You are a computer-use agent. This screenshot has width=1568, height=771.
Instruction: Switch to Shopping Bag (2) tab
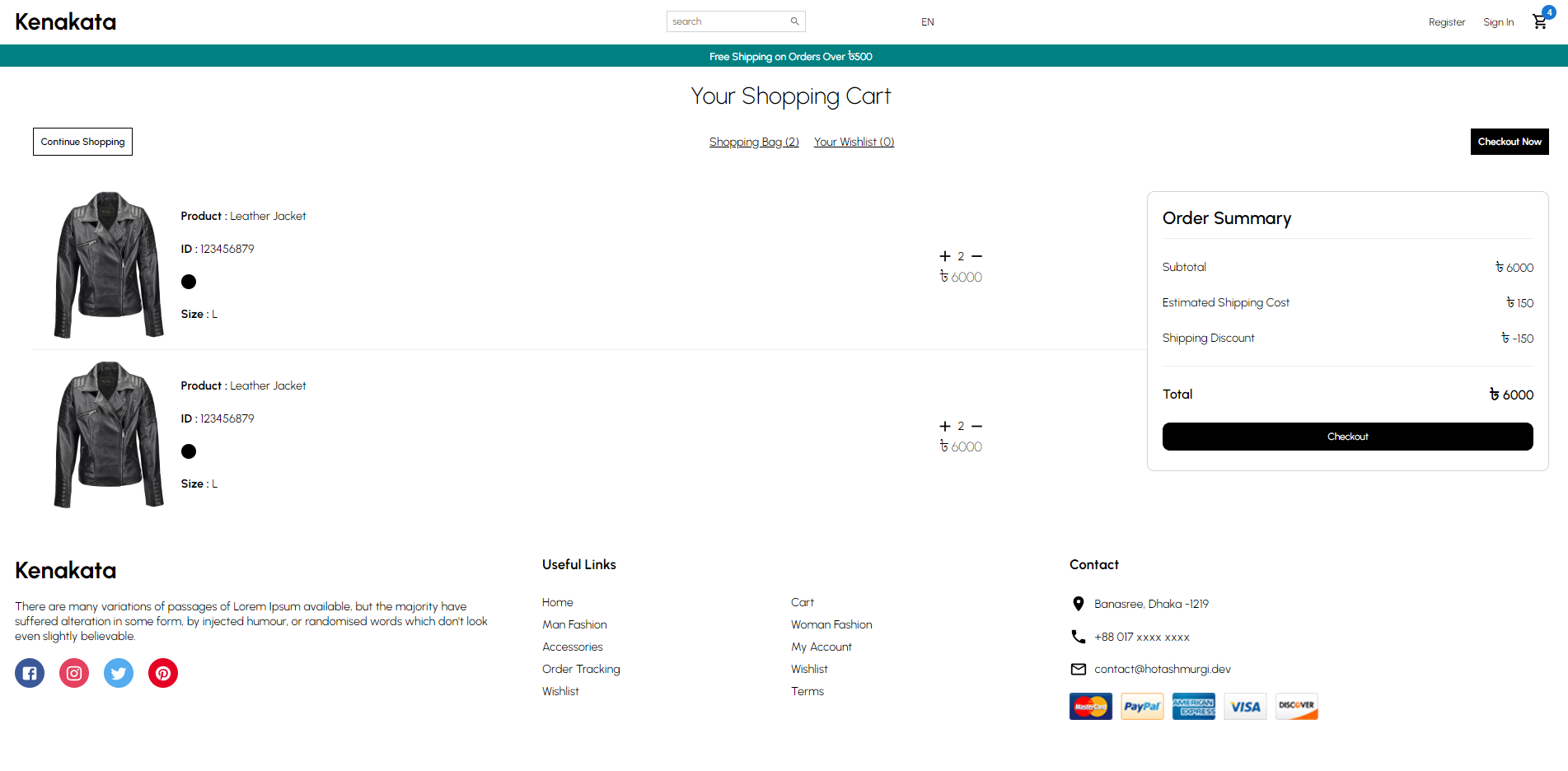coord(754,142)
